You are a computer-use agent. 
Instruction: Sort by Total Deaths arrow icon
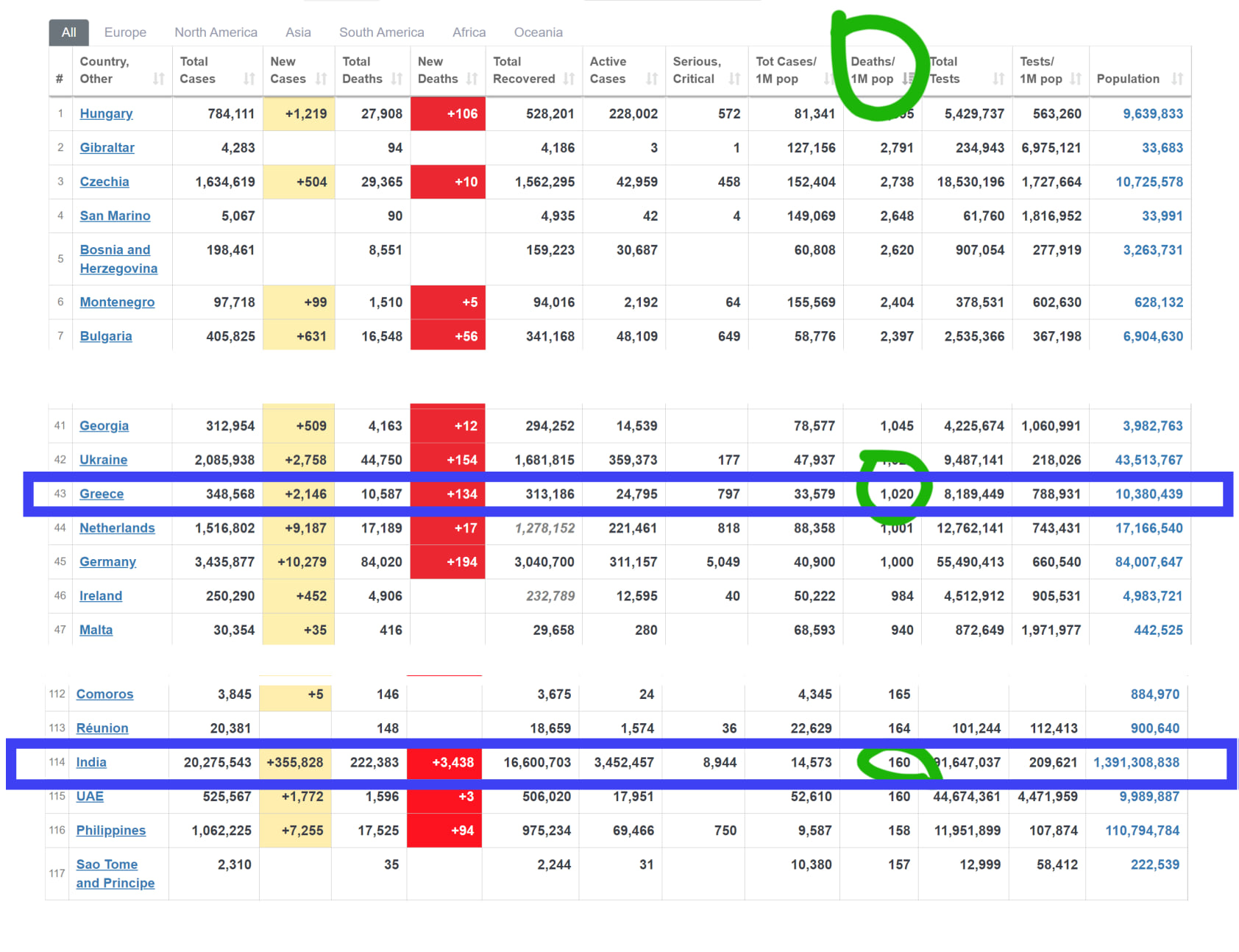tap(397, 79)
